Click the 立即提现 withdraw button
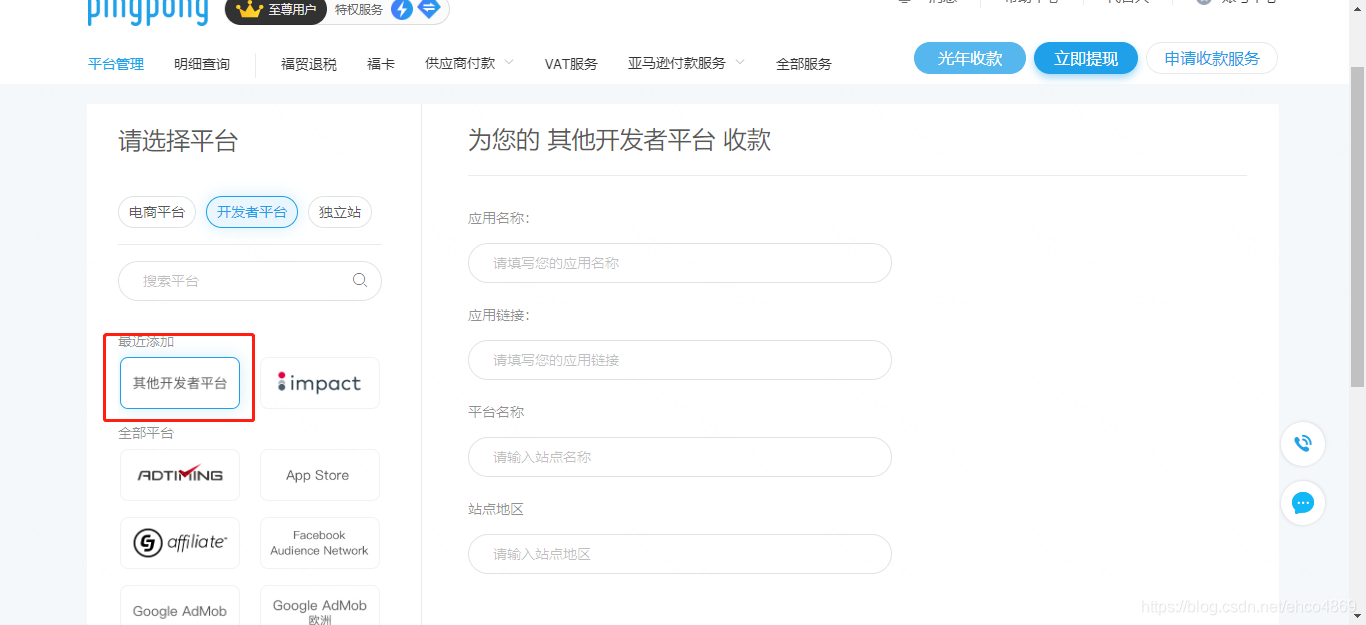The image size is (1366, 625). (1086, 57)
